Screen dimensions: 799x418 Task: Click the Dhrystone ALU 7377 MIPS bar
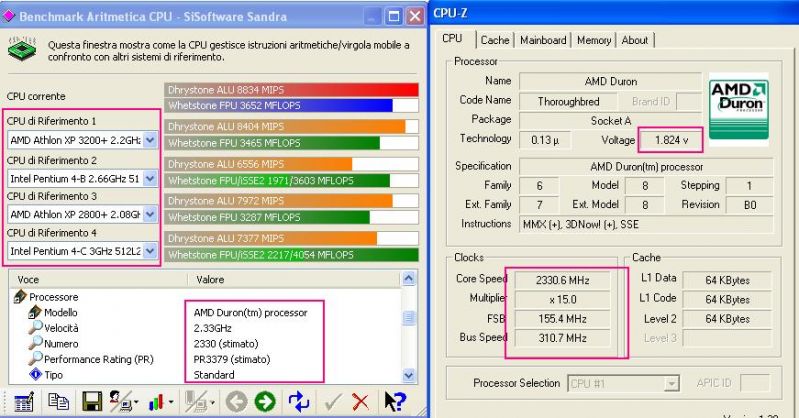[x=270, y=238]
